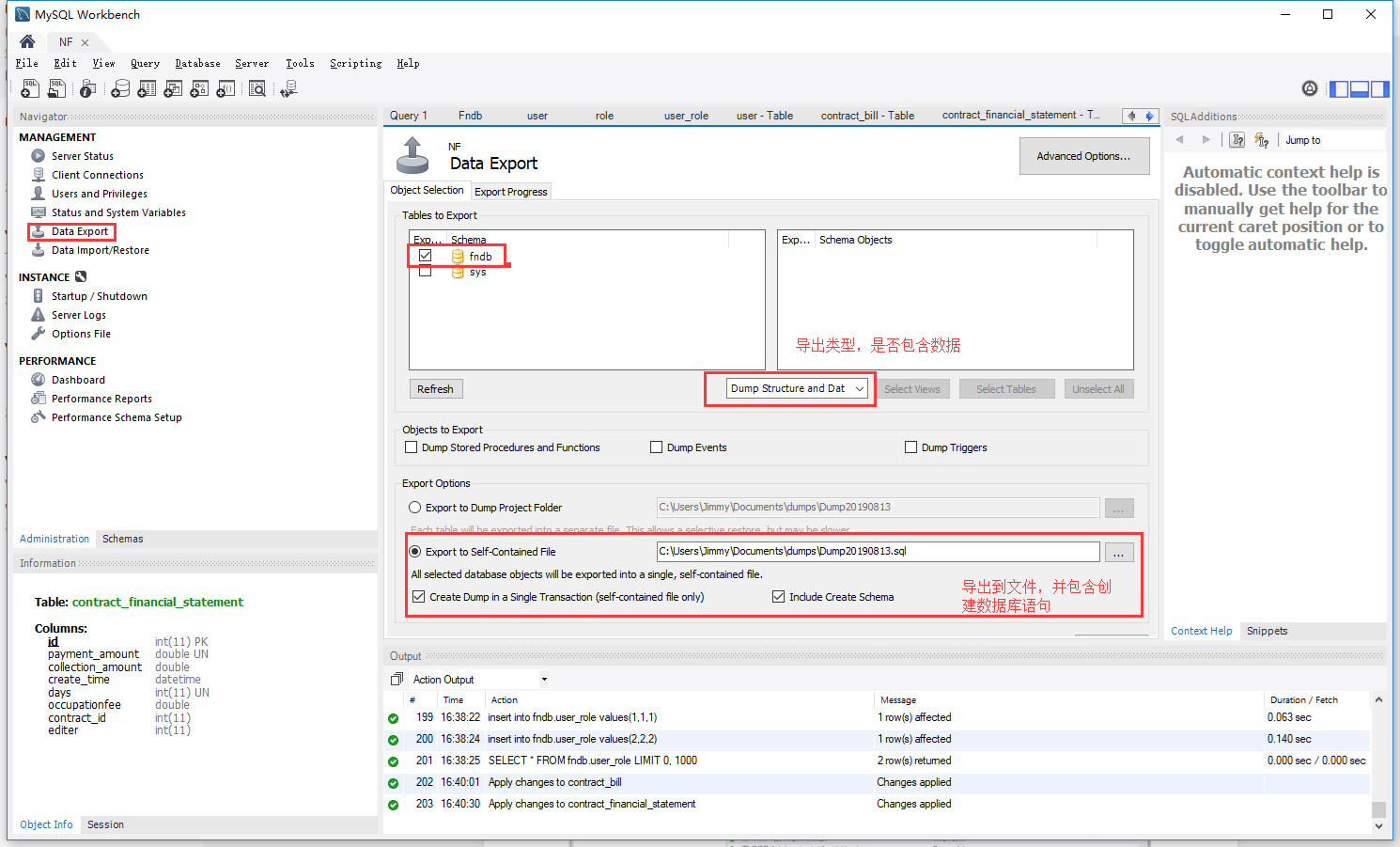Click the large Data Export header icon
Viewport: 1400px width, 847px height.
click(x=412, y=155)
